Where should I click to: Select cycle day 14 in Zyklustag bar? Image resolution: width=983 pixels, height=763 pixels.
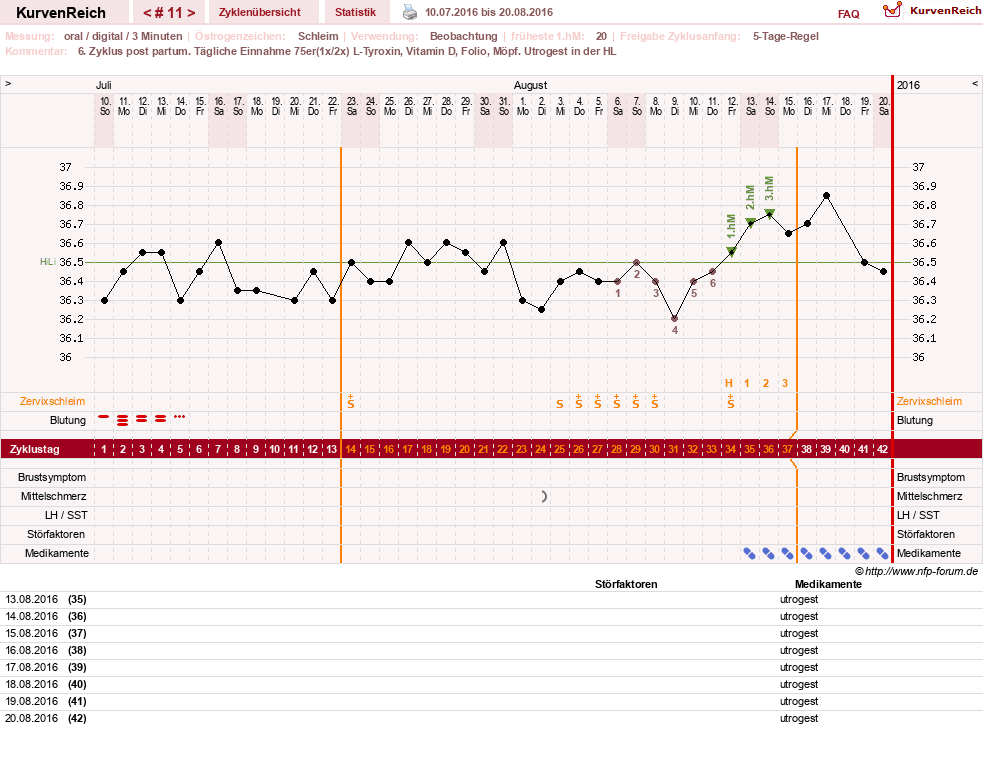(350, 449)
